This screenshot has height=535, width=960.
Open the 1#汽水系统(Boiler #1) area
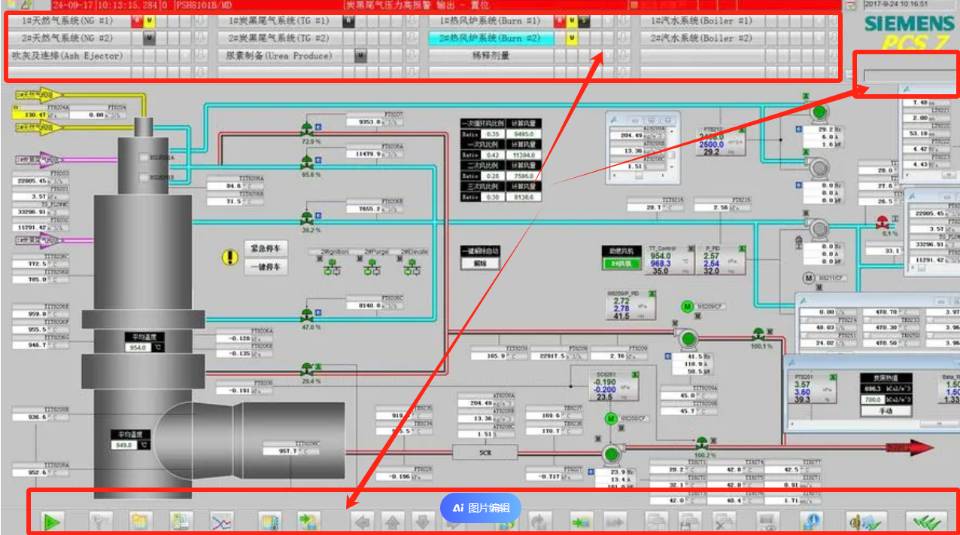701,21
